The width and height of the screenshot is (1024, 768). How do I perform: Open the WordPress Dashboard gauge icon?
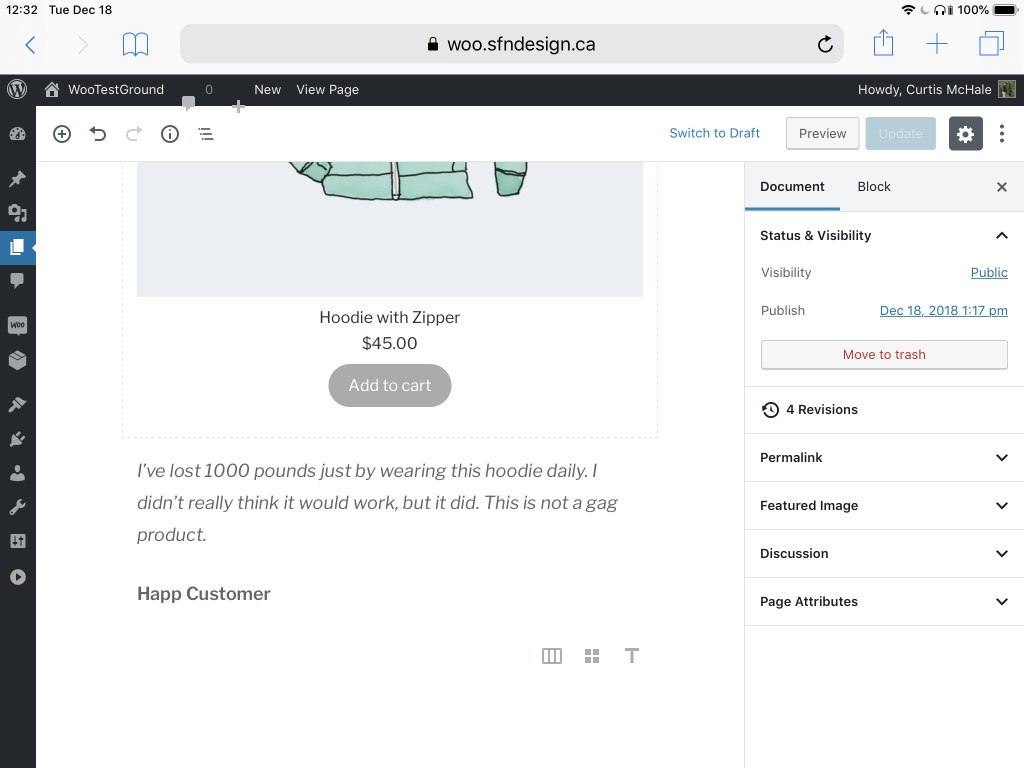point(17,133)
